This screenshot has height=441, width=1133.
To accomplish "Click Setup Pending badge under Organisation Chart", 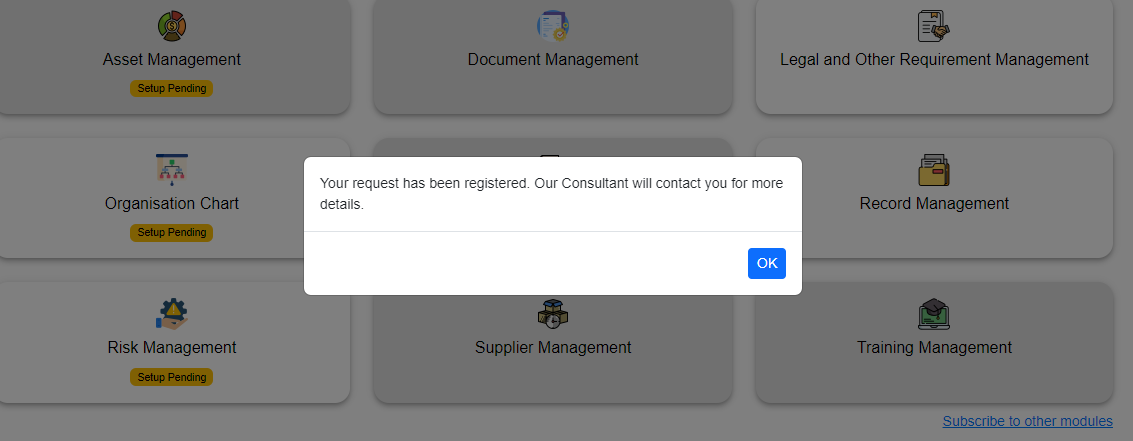I will click(172, 232).
